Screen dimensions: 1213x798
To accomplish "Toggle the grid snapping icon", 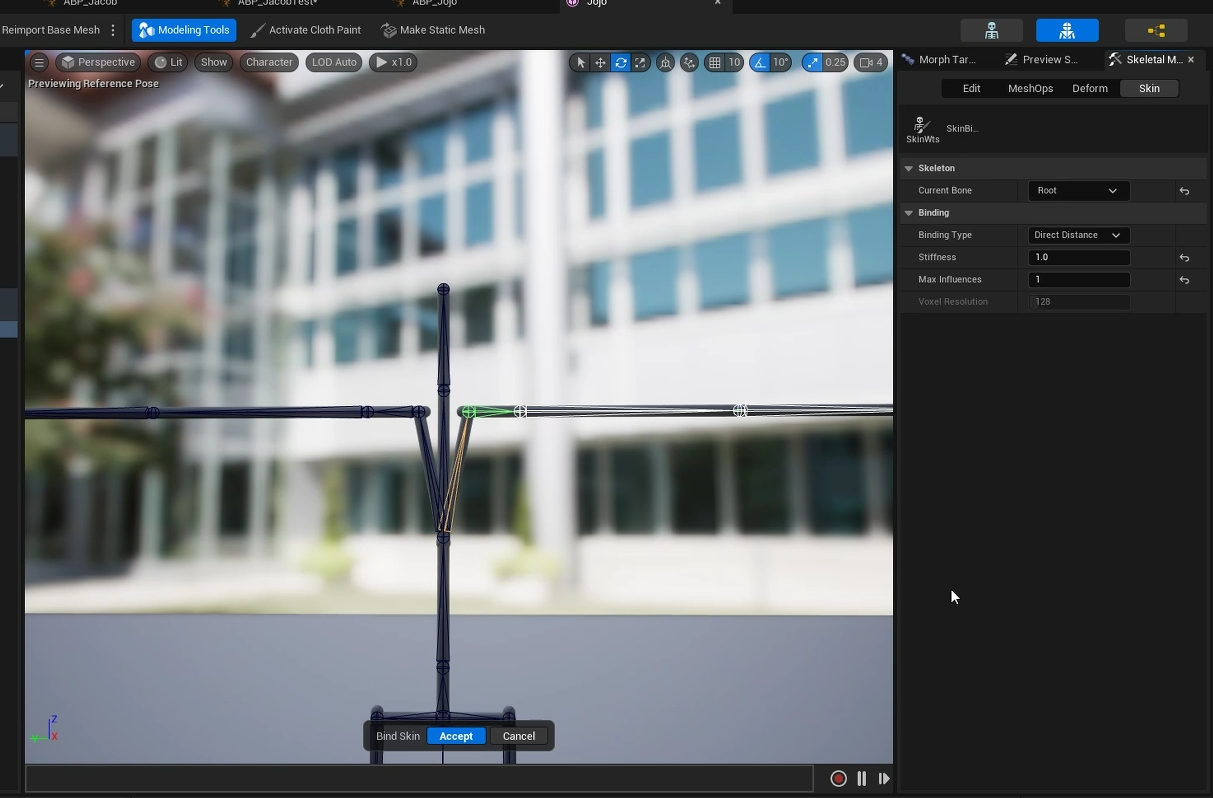I will pyautogui.click(x=714, y=62).
